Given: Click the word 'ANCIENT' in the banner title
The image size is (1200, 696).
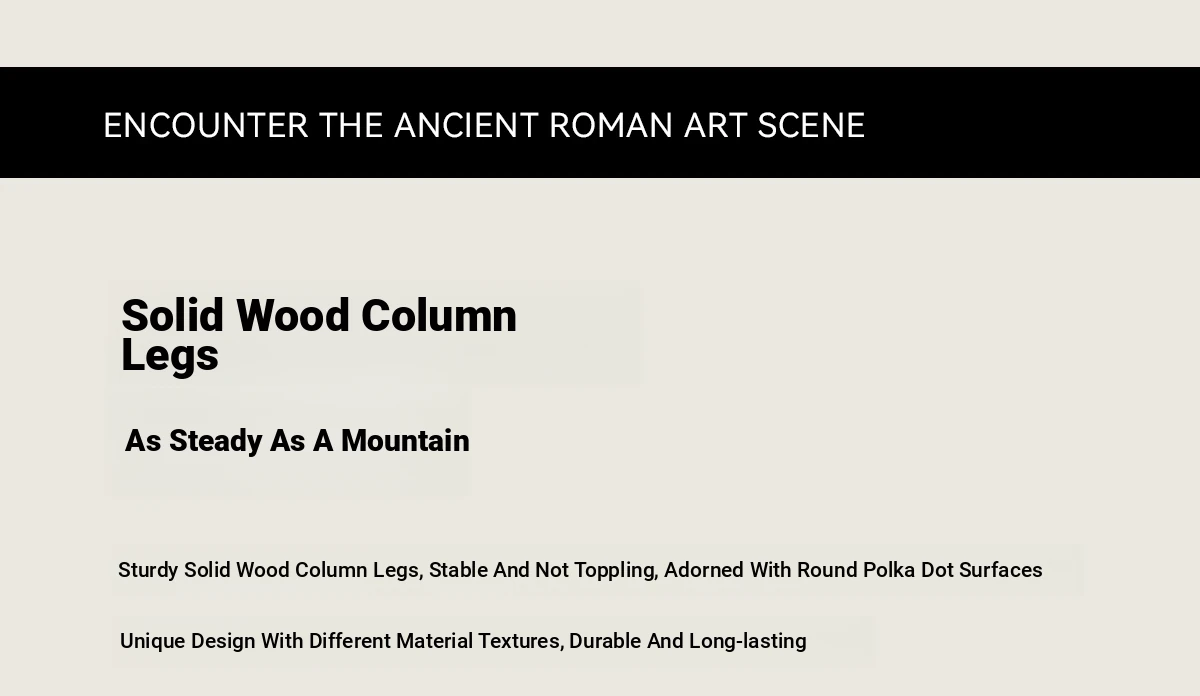Looking at the screenshot, I should point(467,125).
